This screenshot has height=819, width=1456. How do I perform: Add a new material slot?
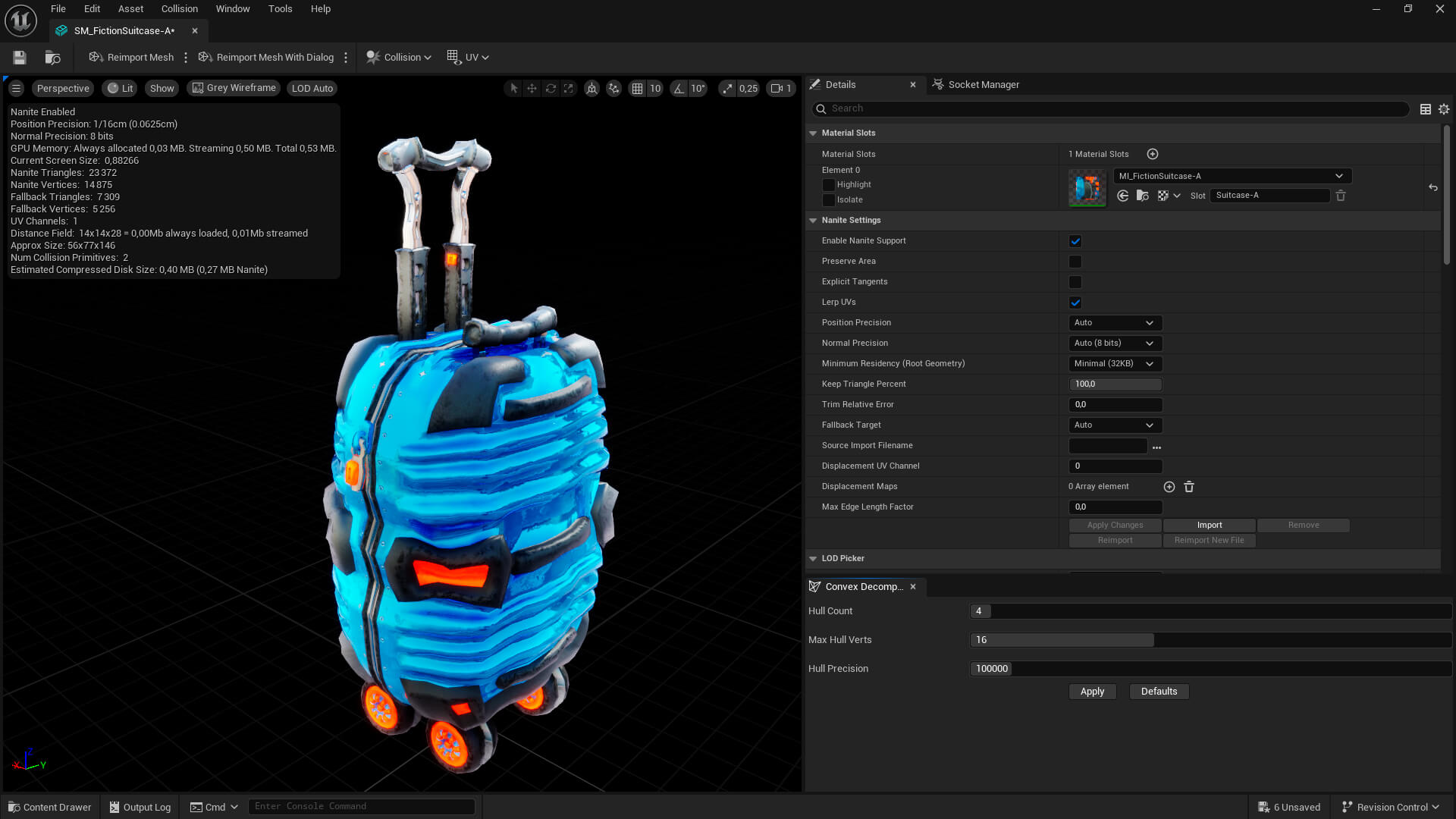pos(1153,154)
